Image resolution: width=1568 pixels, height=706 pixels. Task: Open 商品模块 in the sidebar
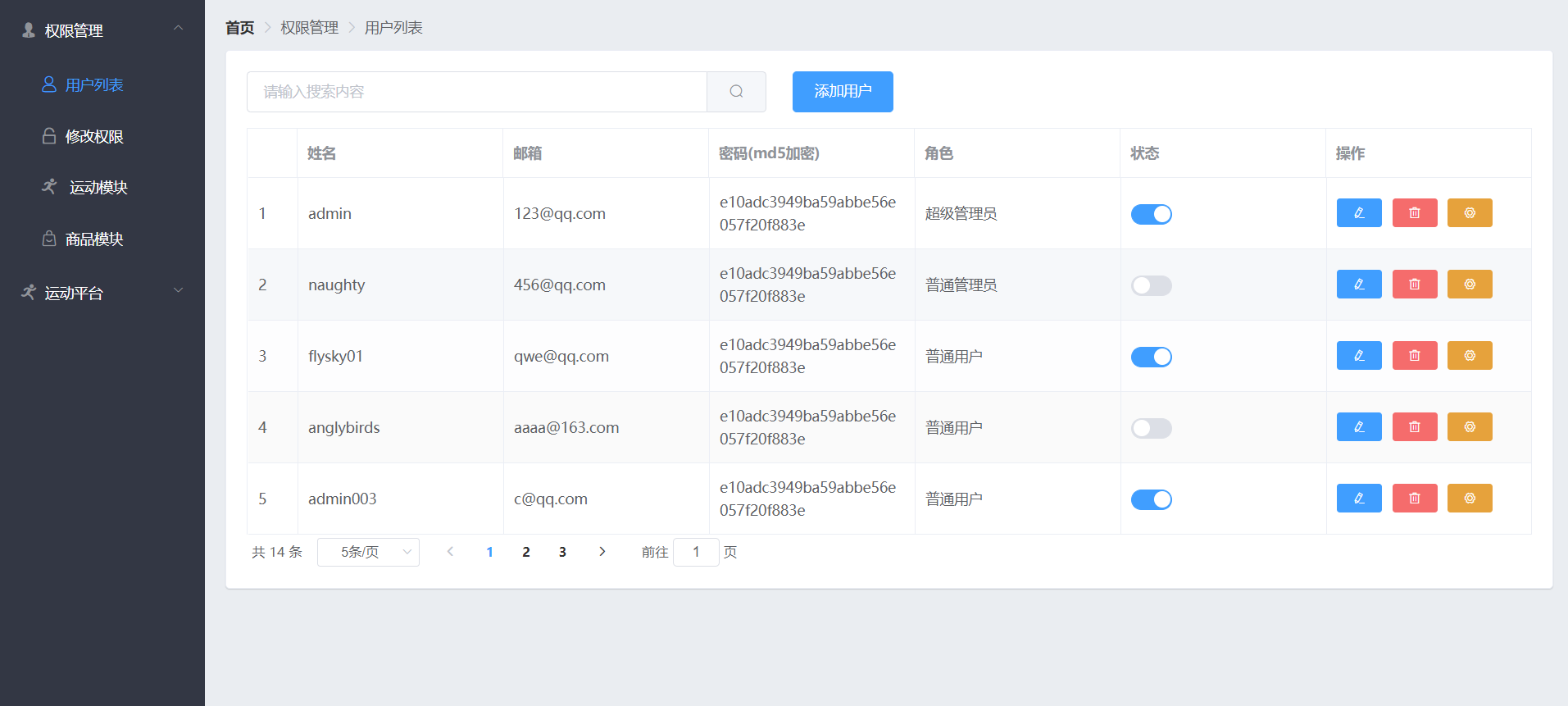coord(102,239)
